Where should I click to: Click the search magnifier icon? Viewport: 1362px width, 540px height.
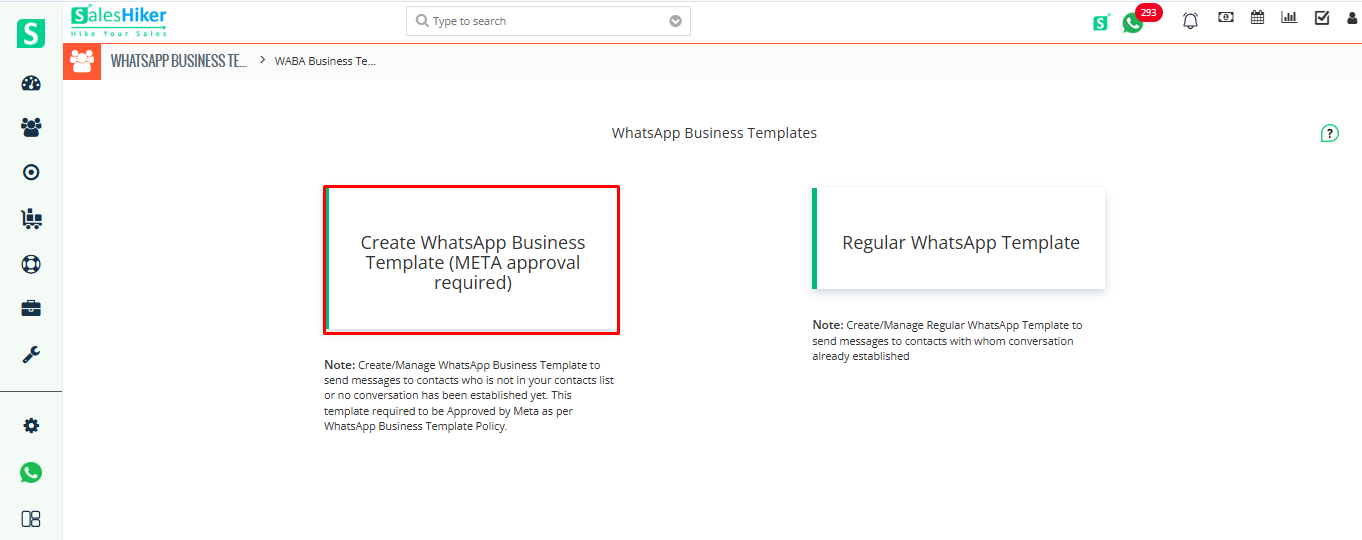[422, 21]
